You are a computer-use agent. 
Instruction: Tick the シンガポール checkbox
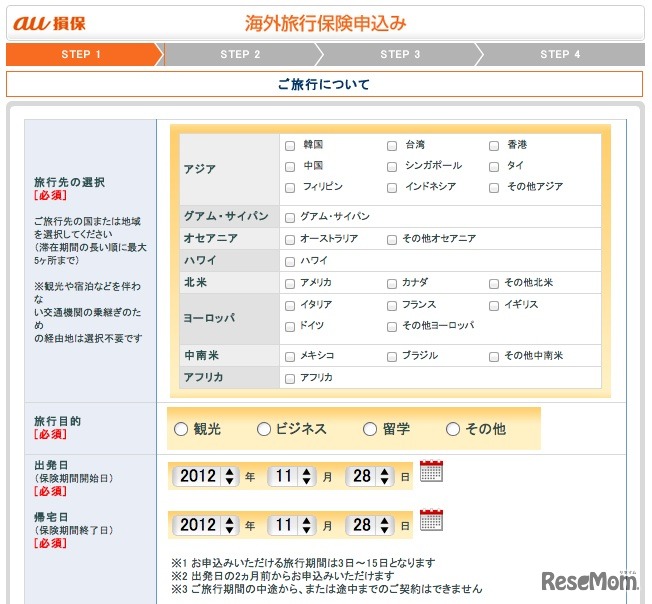(x=392, y=167)
